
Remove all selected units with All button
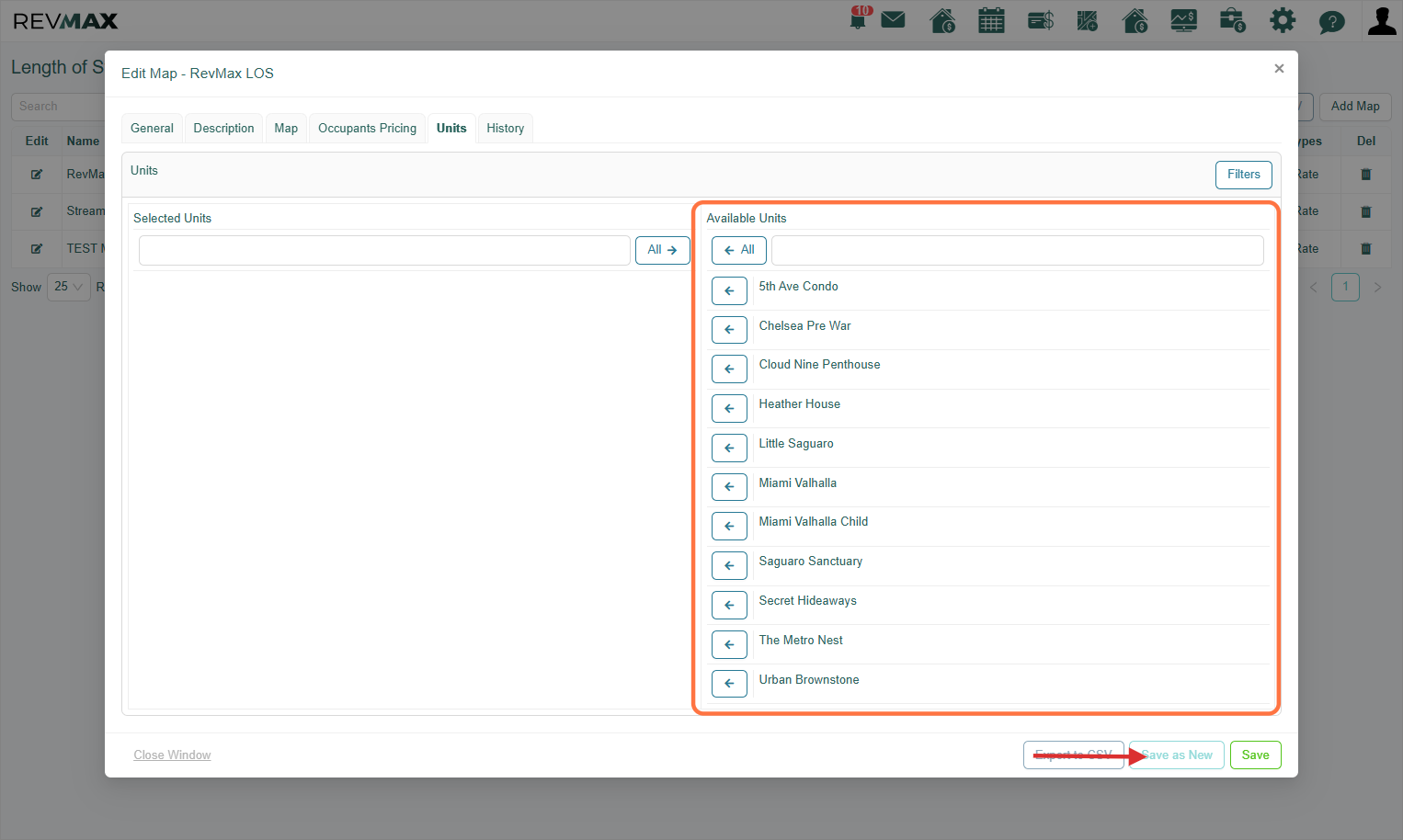click(662, 250)
